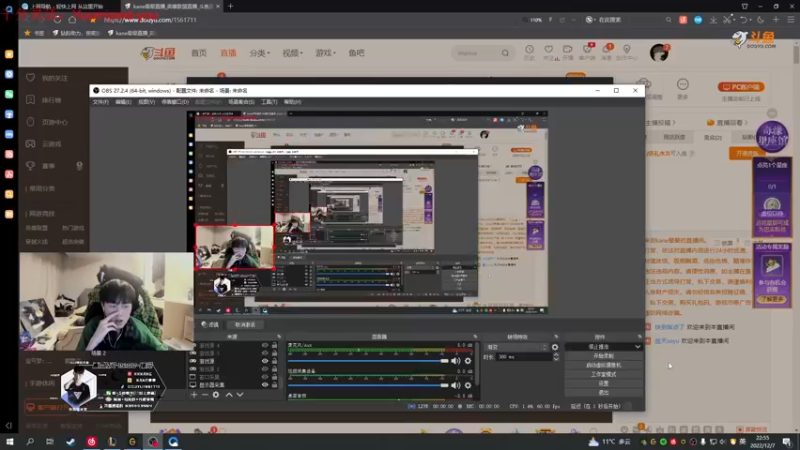Toggle eye icon of first source row
Image resolution: width=800 pixels, height=450 pixels.
(x=265, y=345)
